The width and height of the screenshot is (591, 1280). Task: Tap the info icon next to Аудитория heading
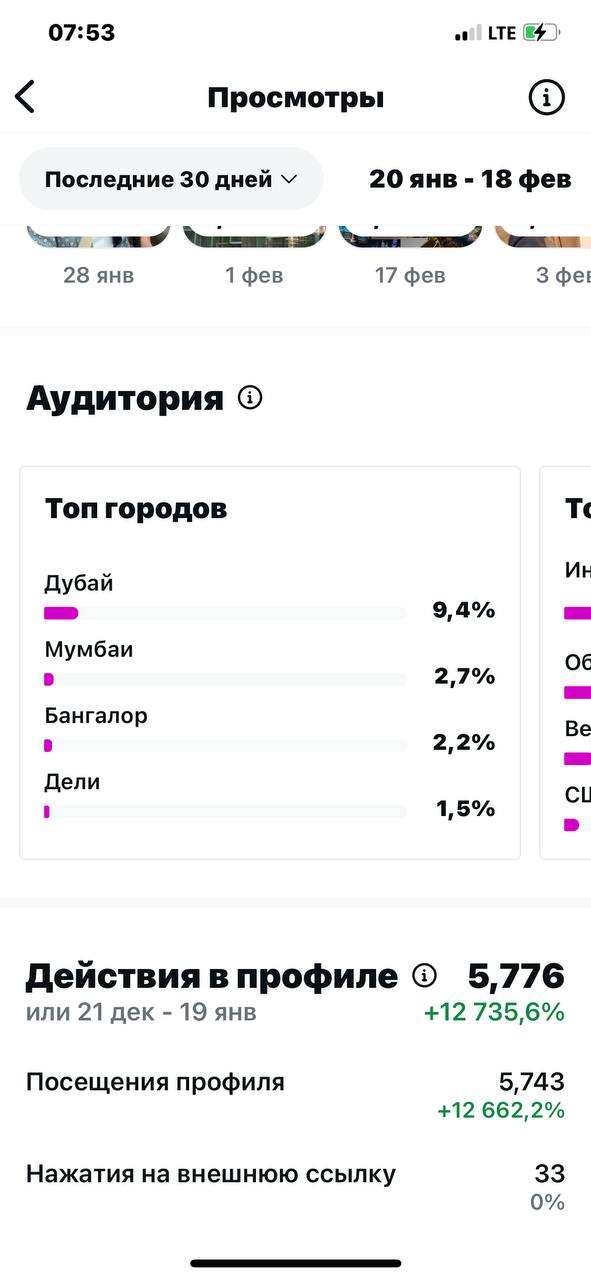(x=250, y=397)
